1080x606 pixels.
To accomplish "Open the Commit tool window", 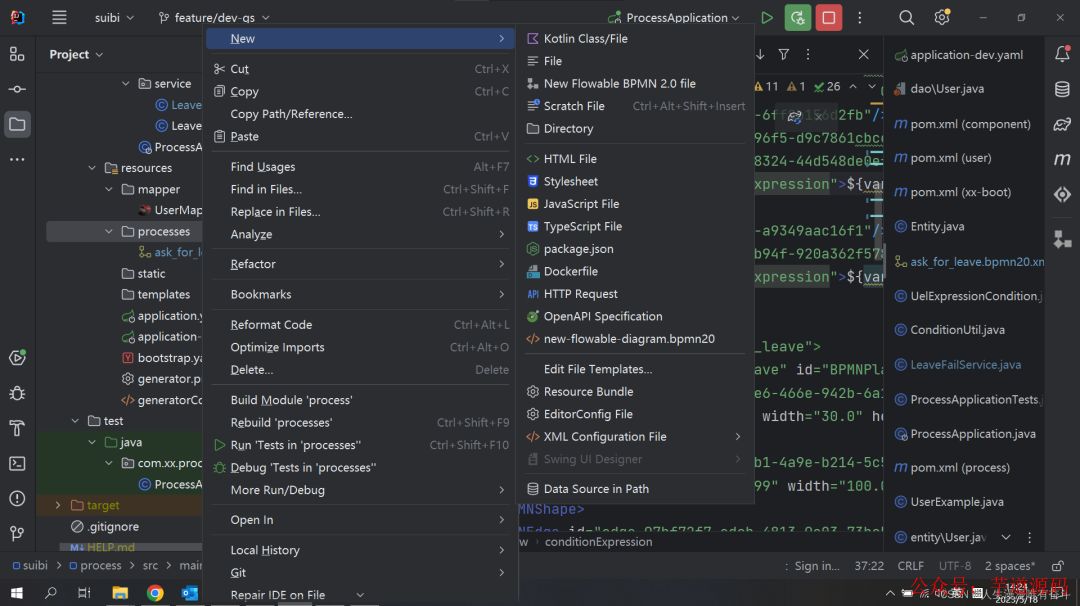I will click(x=17, y=90).
